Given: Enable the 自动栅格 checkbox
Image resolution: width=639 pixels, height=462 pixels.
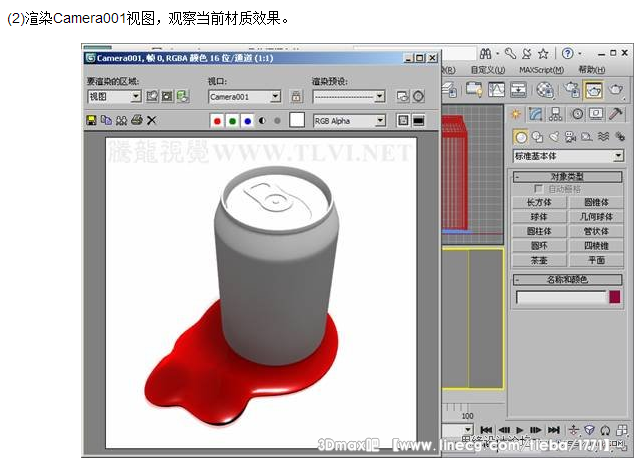Looking at the screenshot, I should click(538, 189).
